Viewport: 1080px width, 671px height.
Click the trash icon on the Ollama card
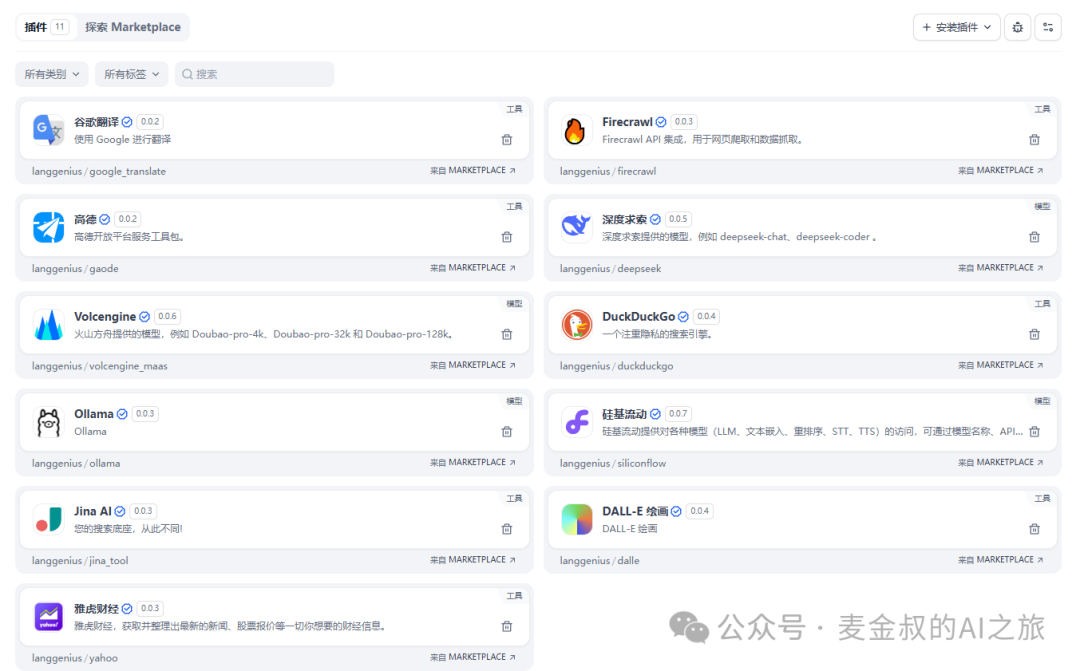point(507,432)
